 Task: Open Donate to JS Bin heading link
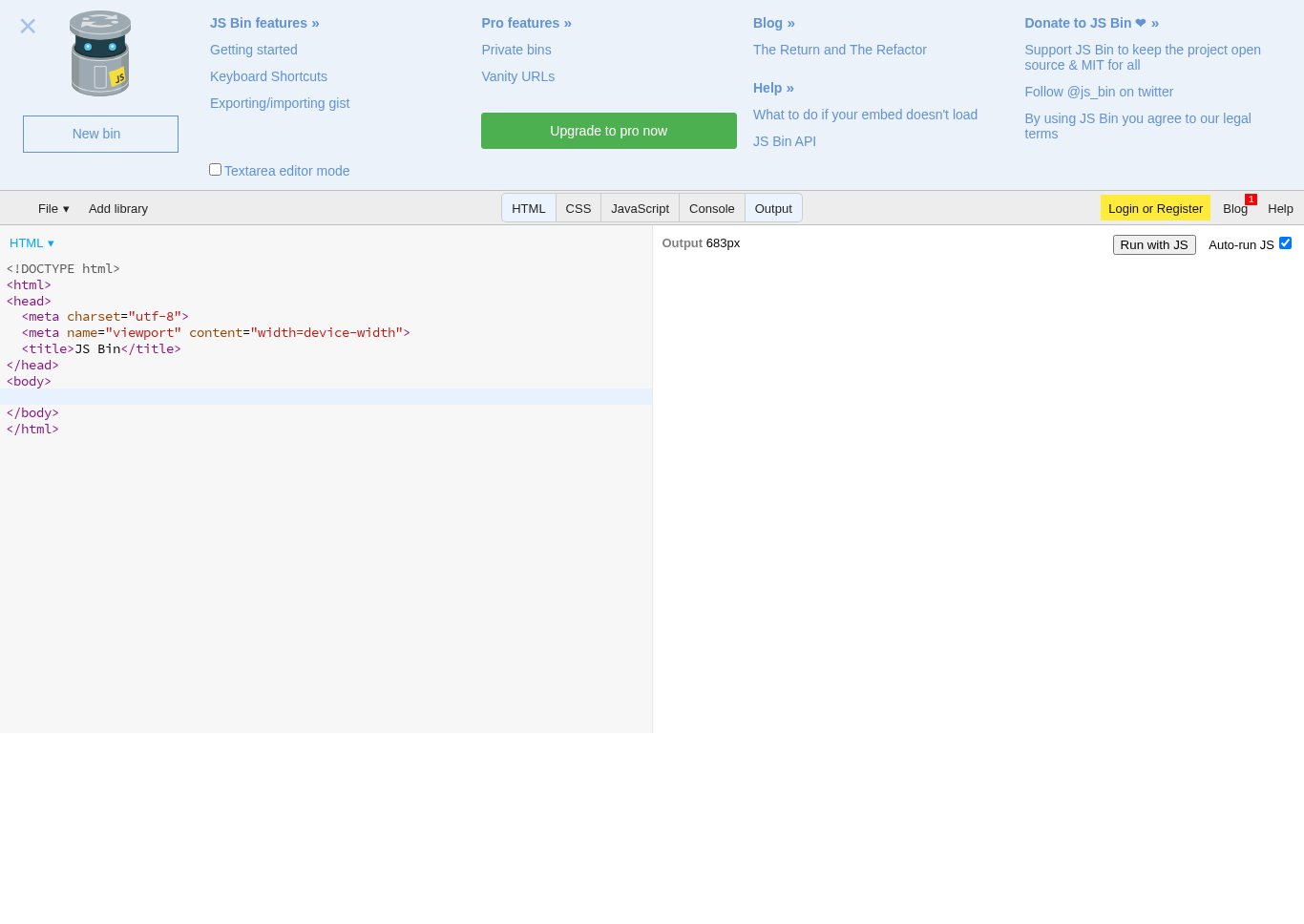pyautogui.click(x=1091, y=23)
